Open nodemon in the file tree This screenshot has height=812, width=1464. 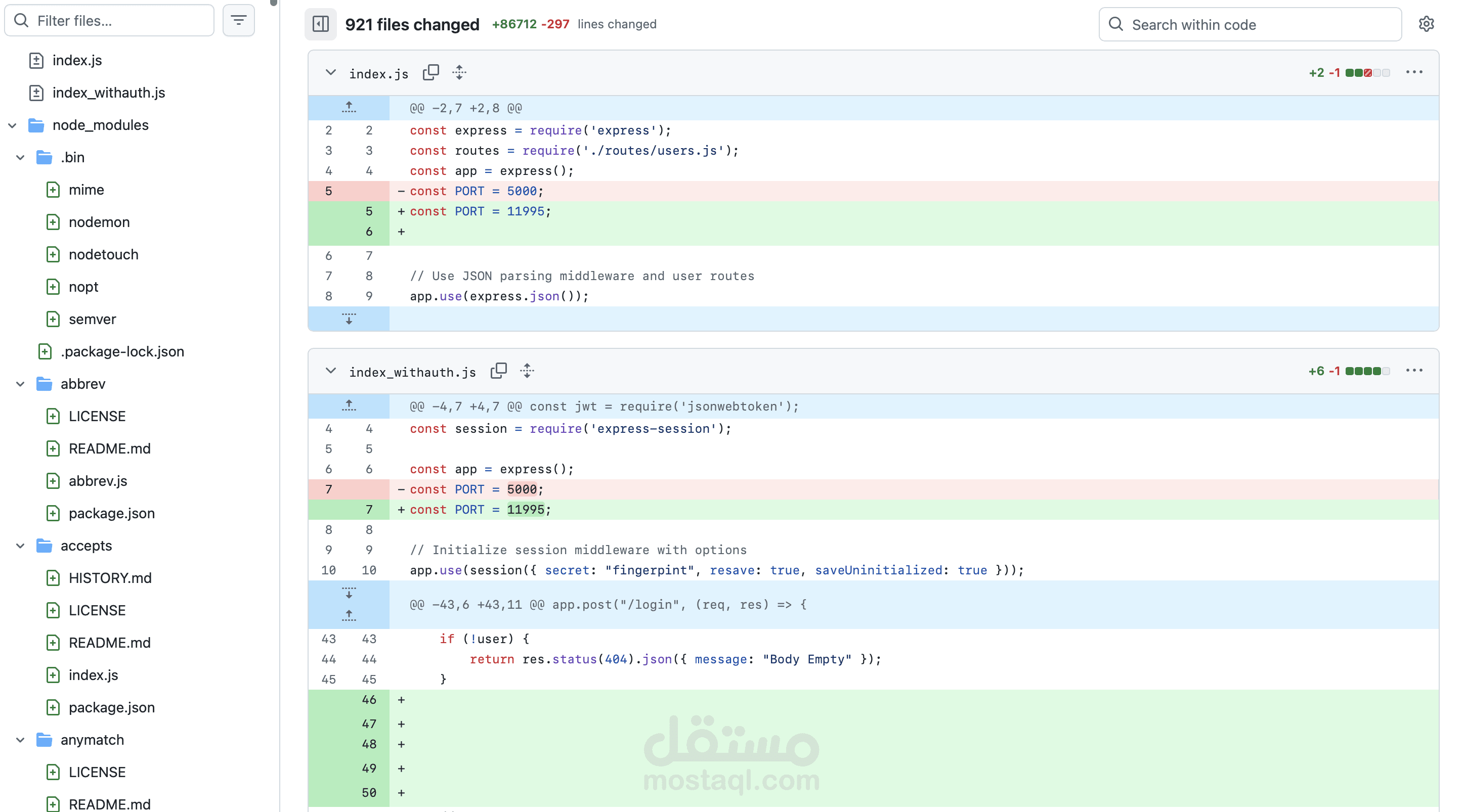[100, 222]
